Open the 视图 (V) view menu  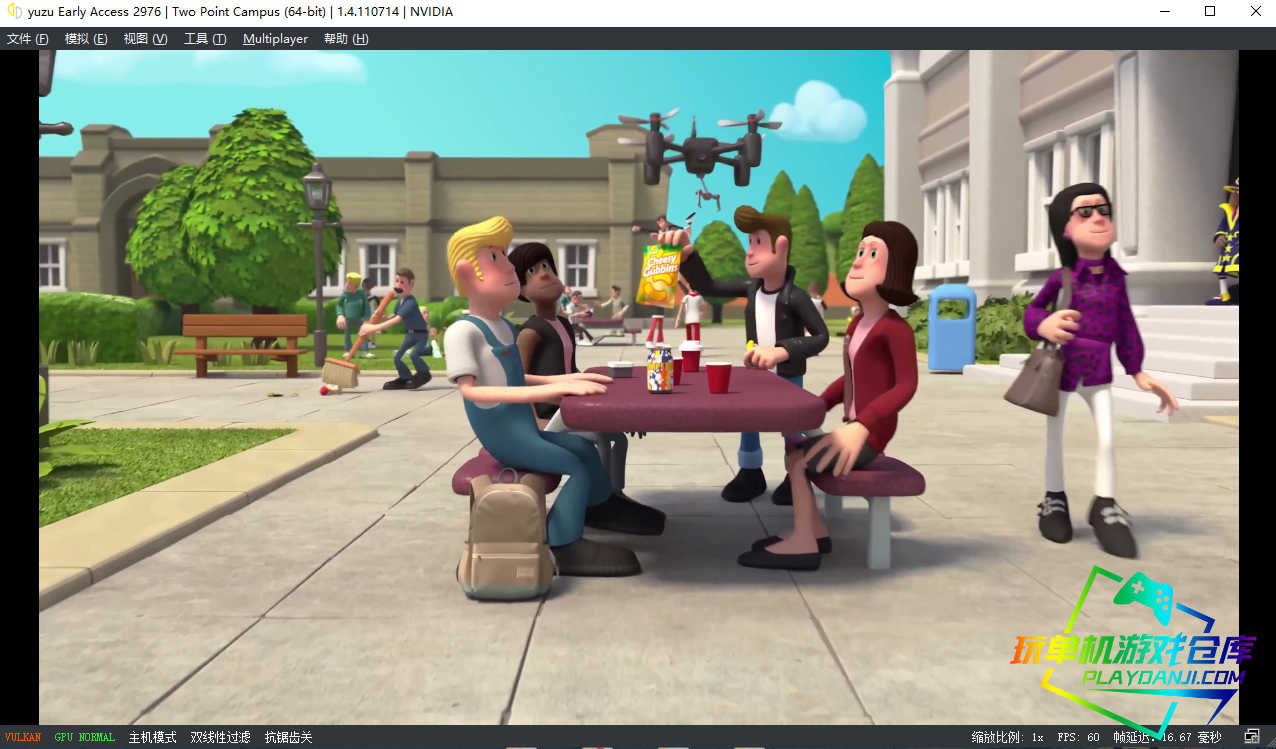point(145,39)
